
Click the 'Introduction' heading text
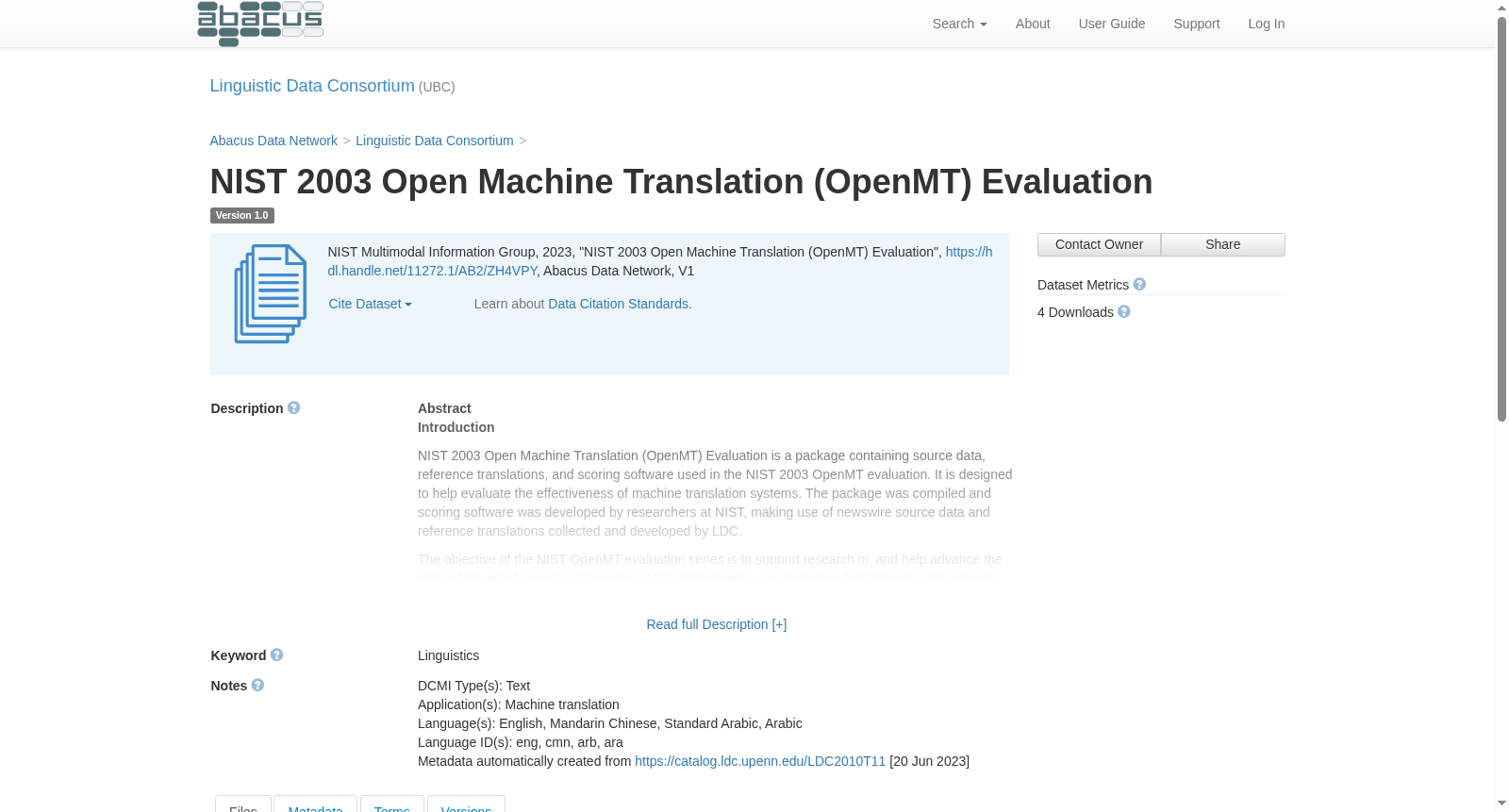(456, 427)
